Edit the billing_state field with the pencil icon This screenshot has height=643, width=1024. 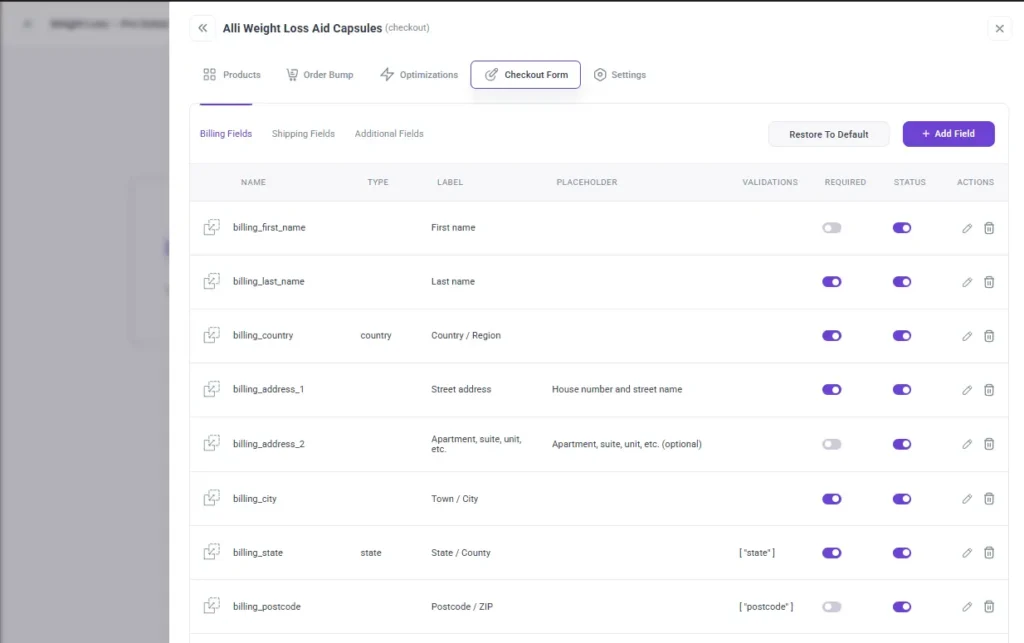(967, 552)
